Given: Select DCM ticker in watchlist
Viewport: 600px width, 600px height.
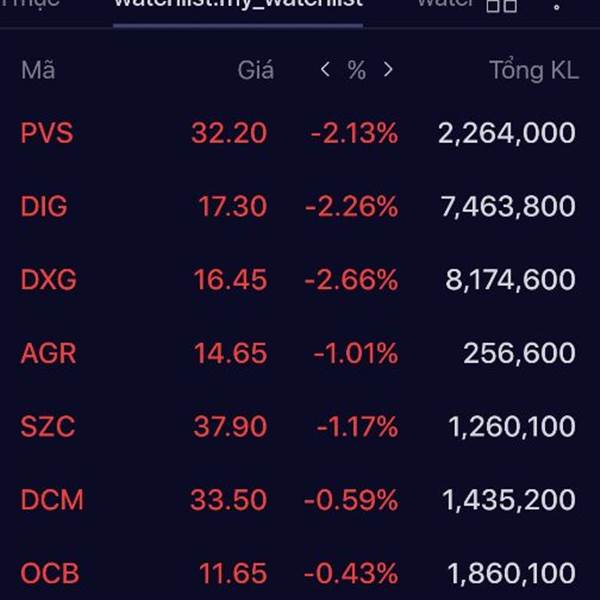Looking at the screenshot, I should 300,500.
